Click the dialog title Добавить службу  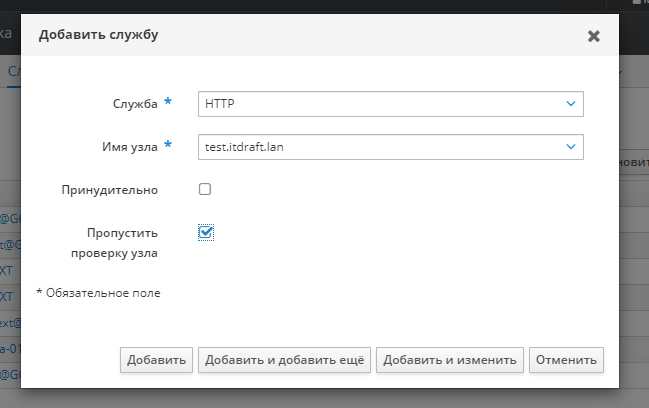tap(98, 35)
